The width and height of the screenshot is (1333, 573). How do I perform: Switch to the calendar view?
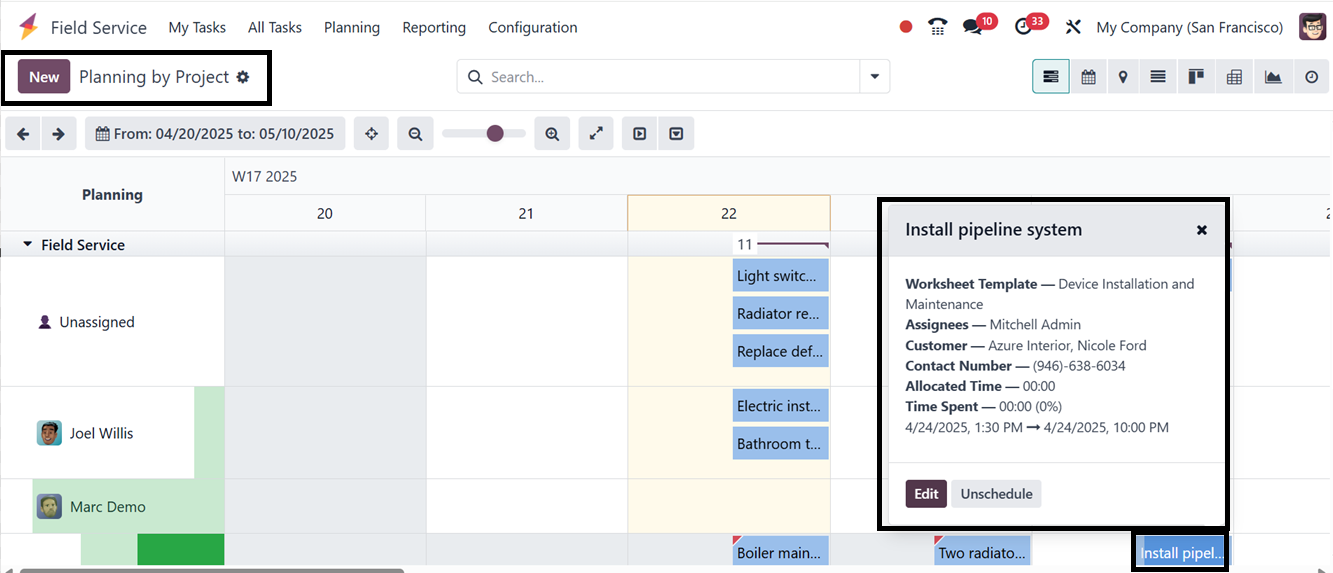click(1088, 77)
